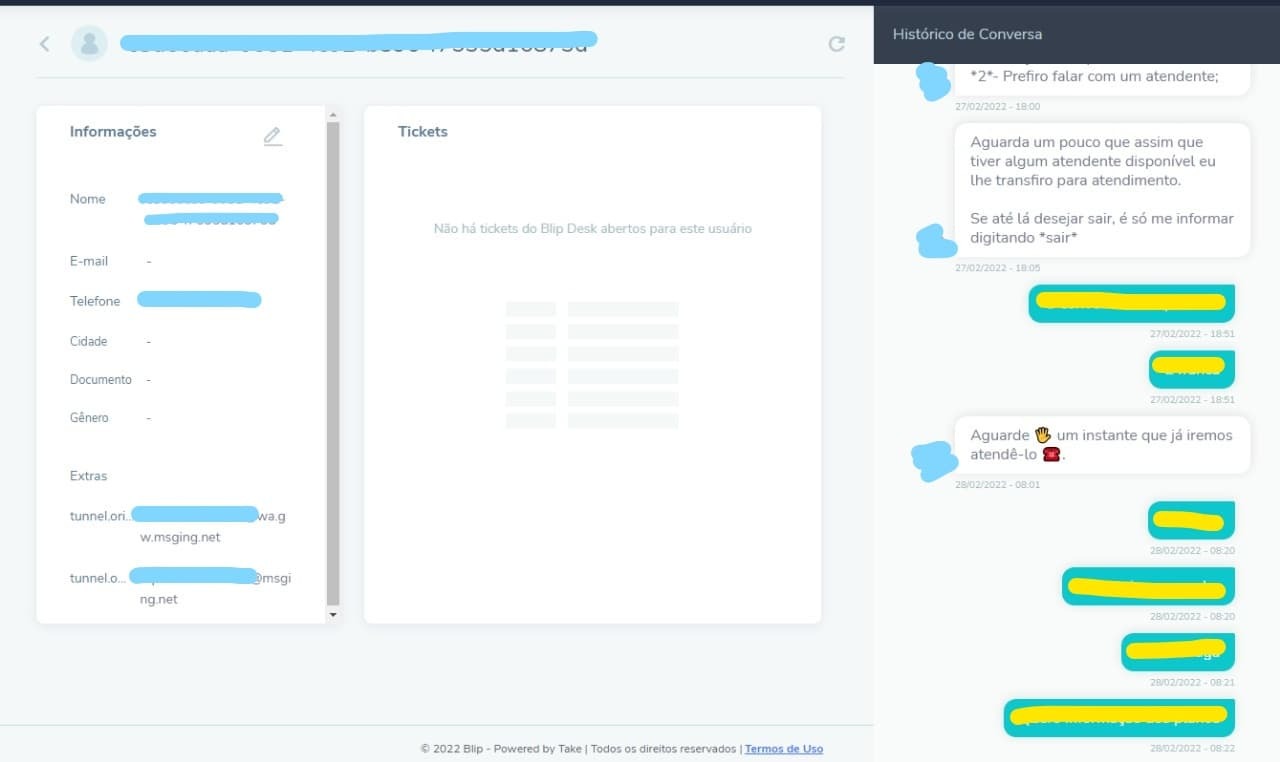The height and width of the screenshot is (762, 1280).
Task: Click the Tickets heading
Action: [423, 132]
